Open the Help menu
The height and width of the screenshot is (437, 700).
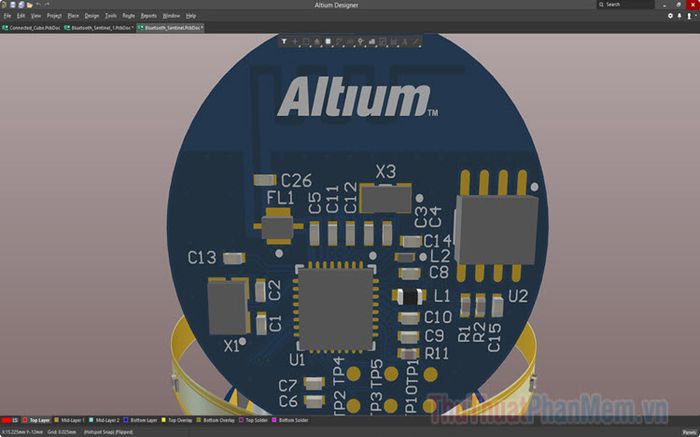(191, 16)
